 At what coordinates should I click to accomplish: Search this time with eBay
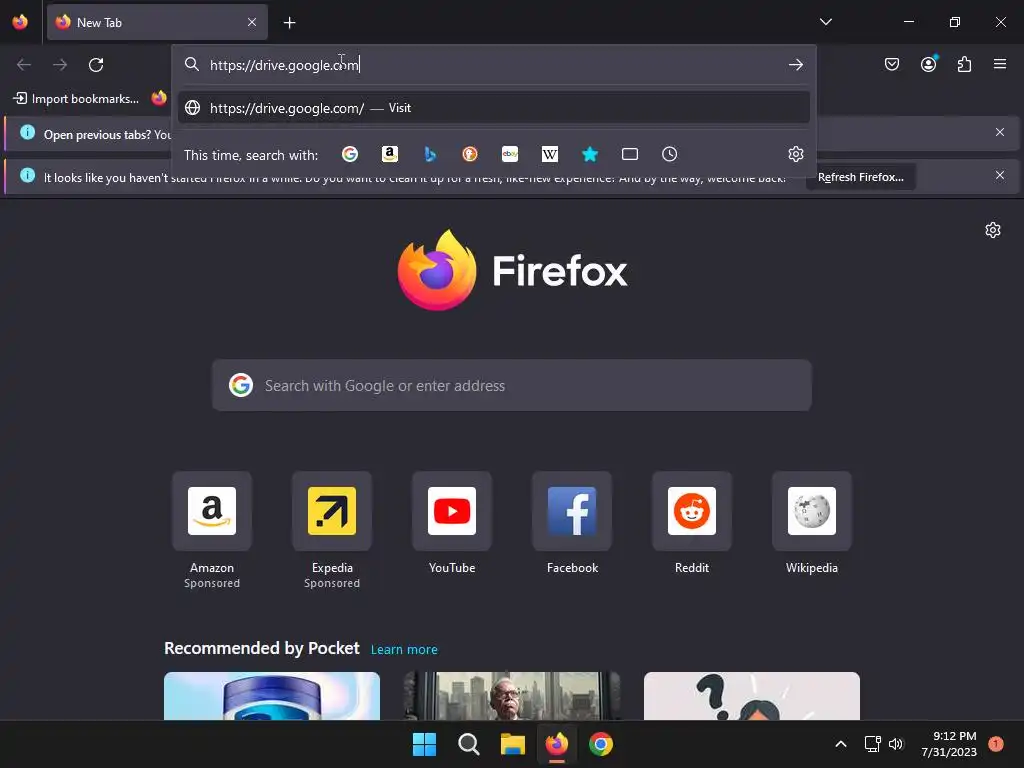click(x=510, y=154)
